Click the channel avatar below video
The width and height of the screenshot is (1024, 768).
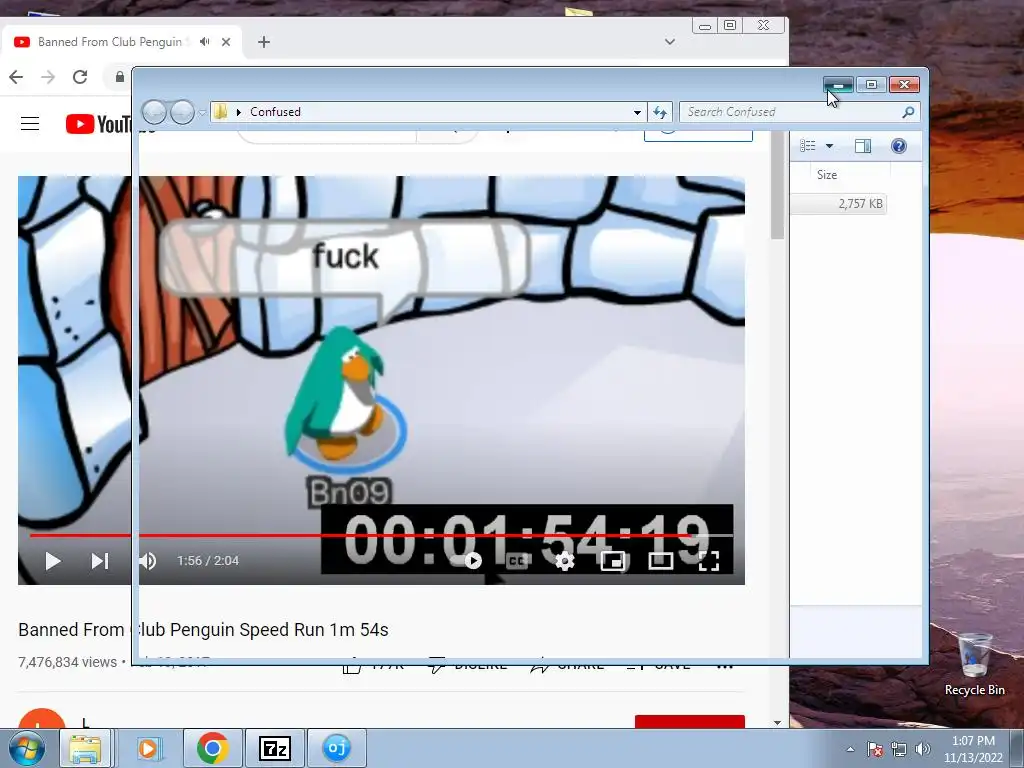[x=42, y=718]
